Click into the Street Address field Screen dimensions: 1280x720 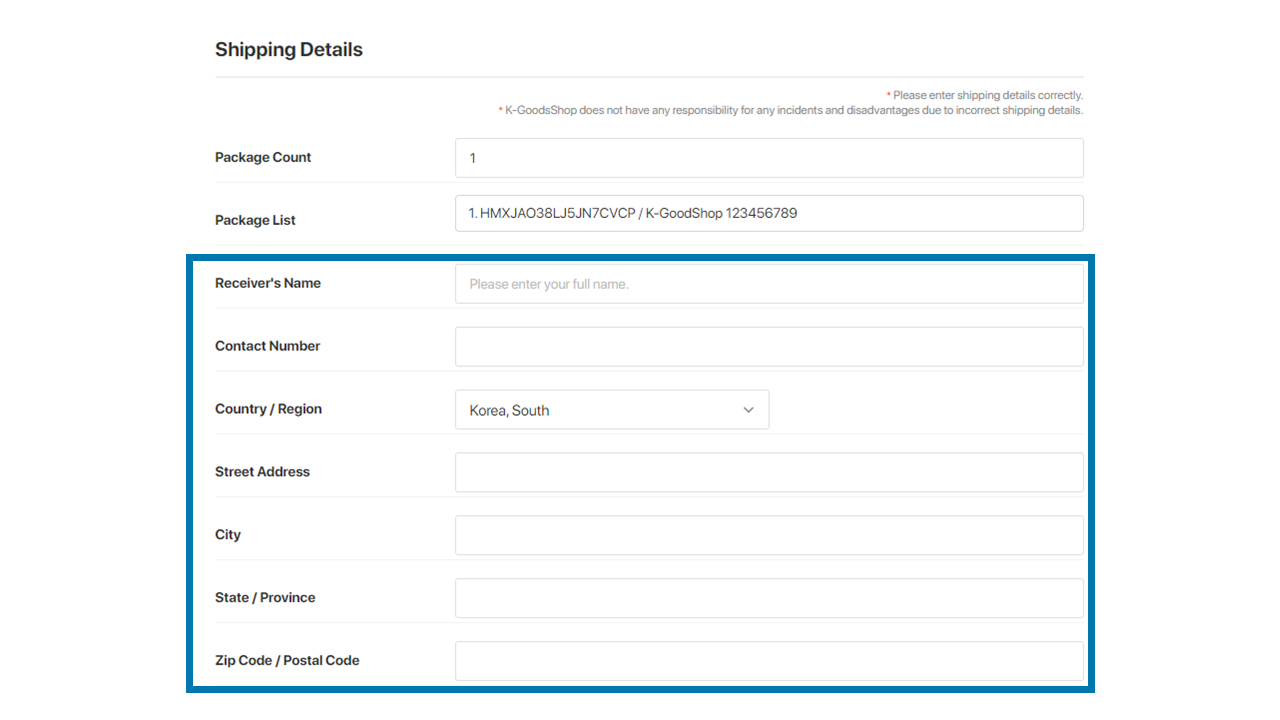pyautogui.click(x=768, y=473)
